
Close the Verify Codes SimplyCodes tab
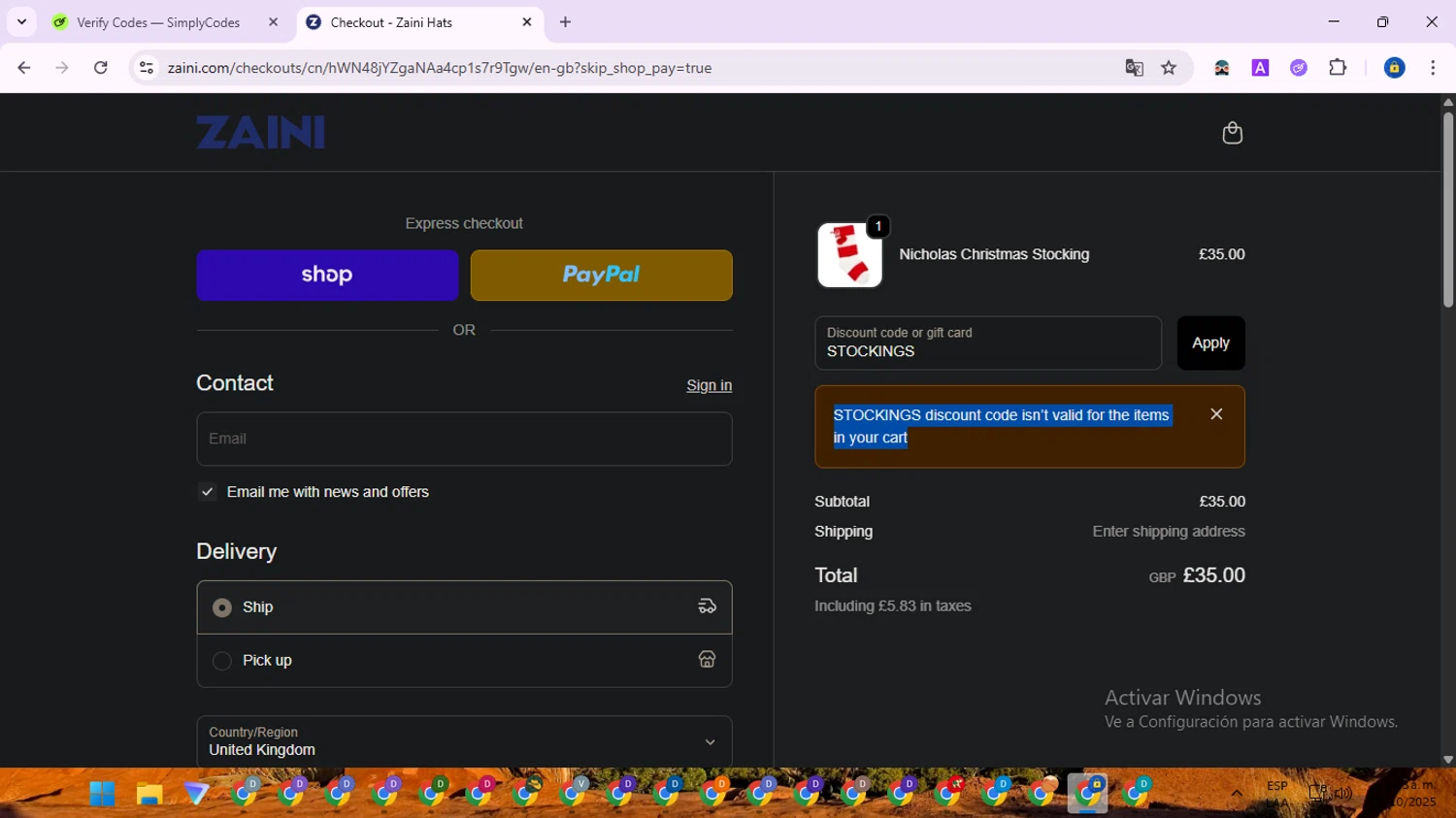pos(273,22)
